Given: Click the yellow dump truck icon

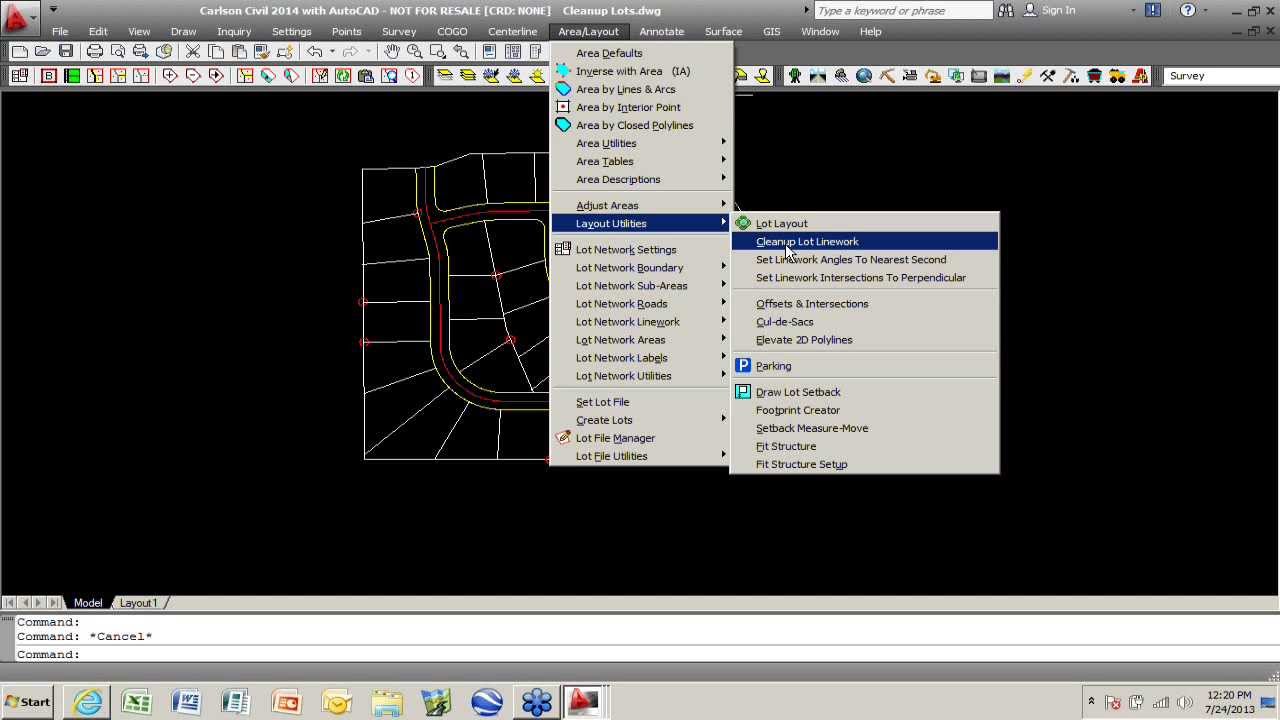Looking at the screenshot, I should pyautogui.click(x=1117, y=76).
